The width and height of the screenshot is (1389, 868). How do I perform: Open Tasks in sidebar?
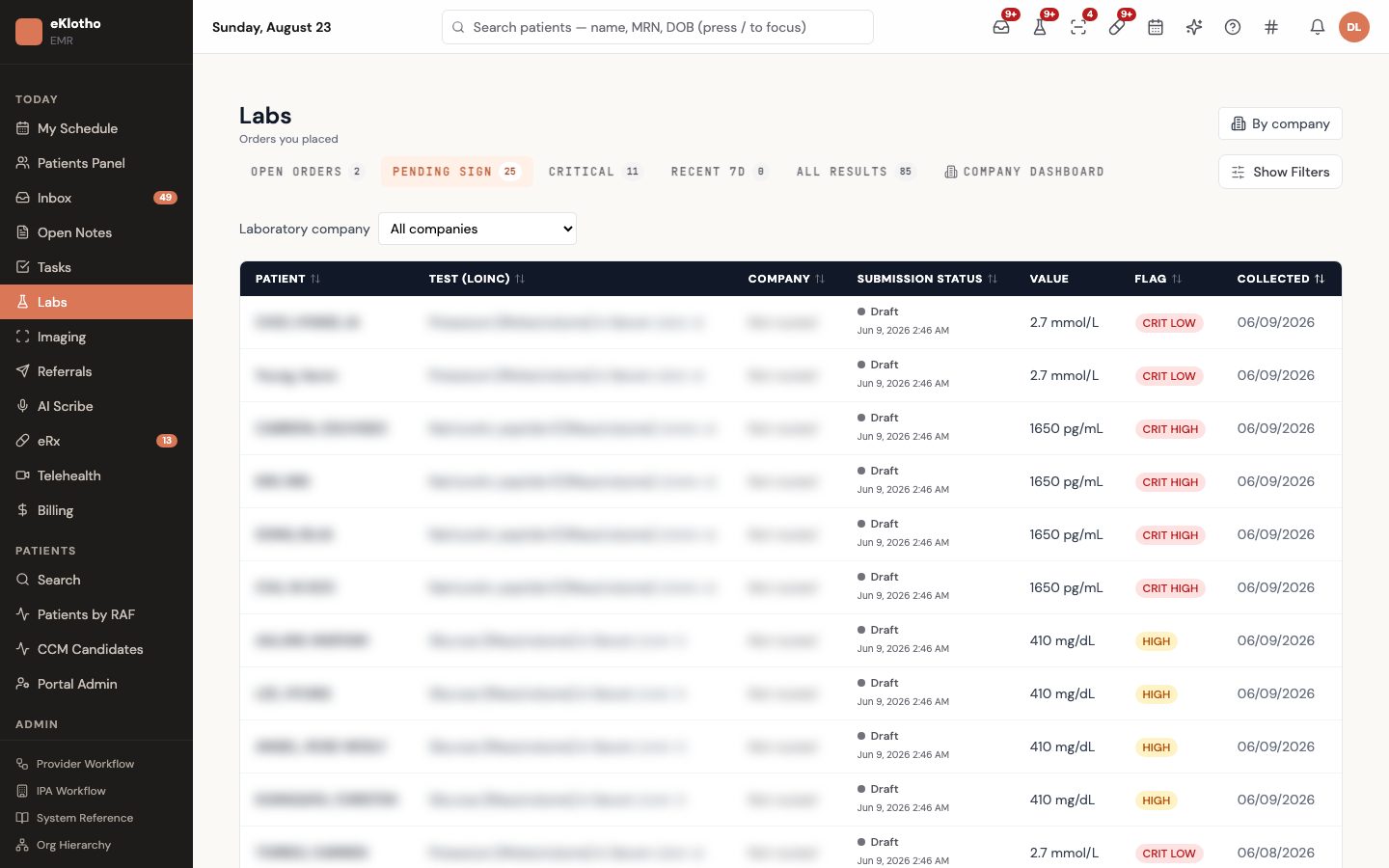[96, 267]
